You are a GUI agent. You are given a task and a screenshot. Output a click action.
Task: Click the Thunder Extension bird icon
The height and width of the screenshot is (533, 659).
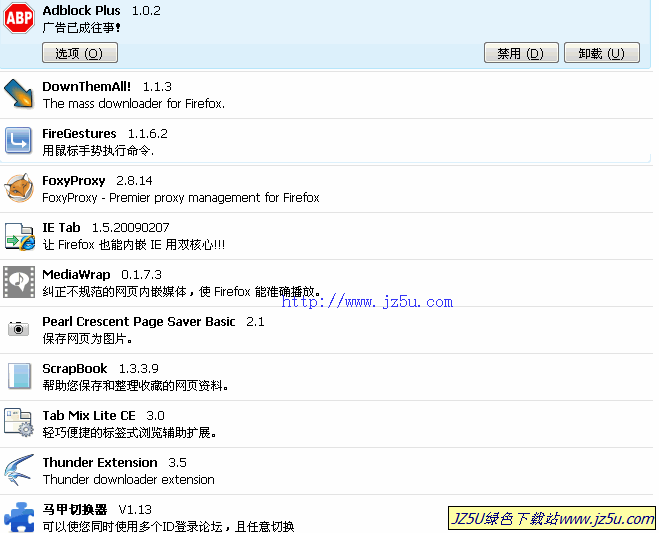19,470
